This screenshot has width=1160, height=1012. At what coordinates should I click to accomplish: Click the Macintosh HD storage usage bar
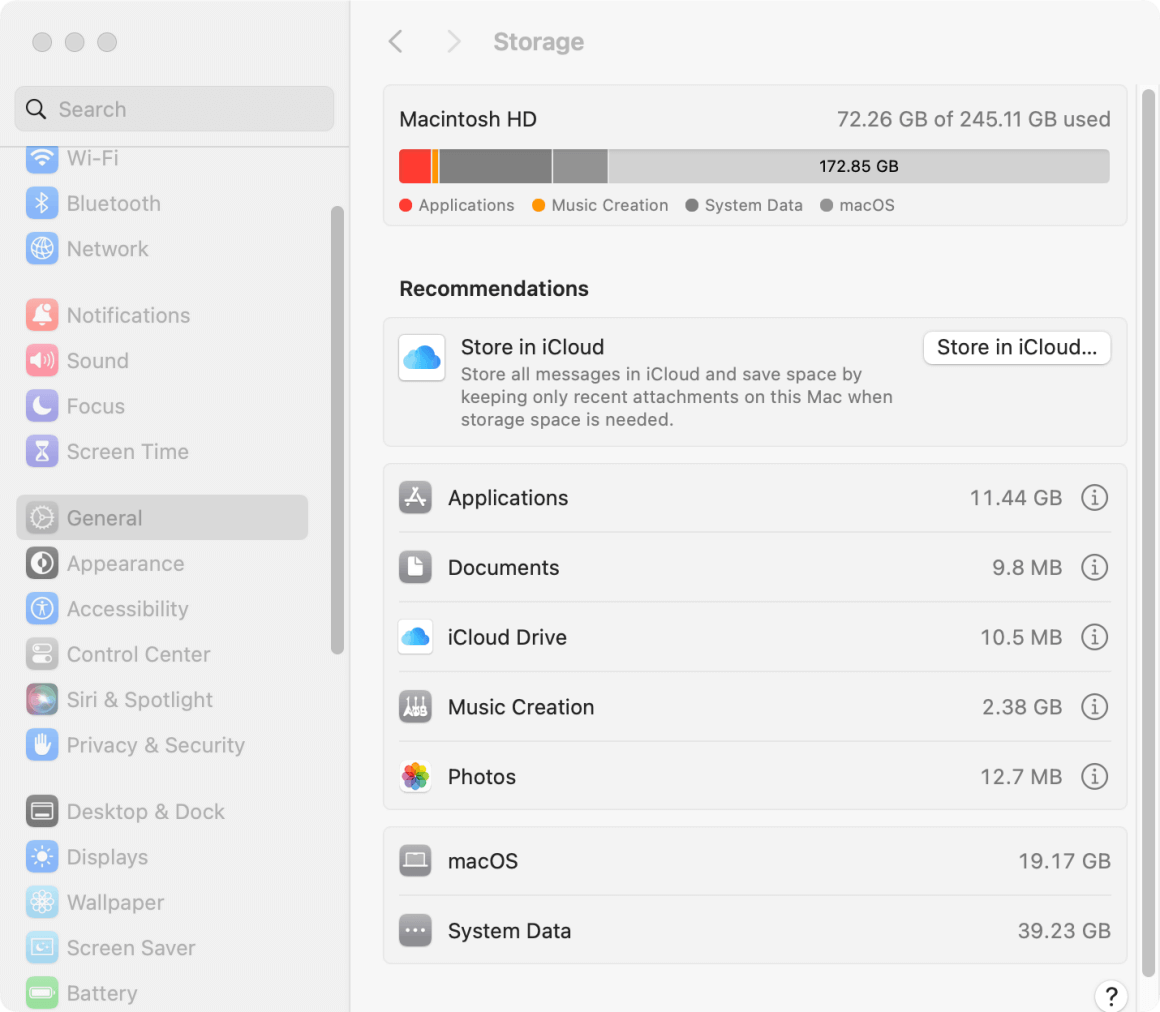pos(755,166)
